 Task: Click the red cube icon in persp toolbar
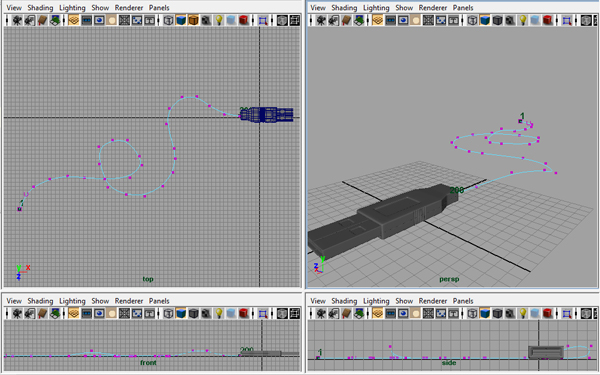(548, 20)
